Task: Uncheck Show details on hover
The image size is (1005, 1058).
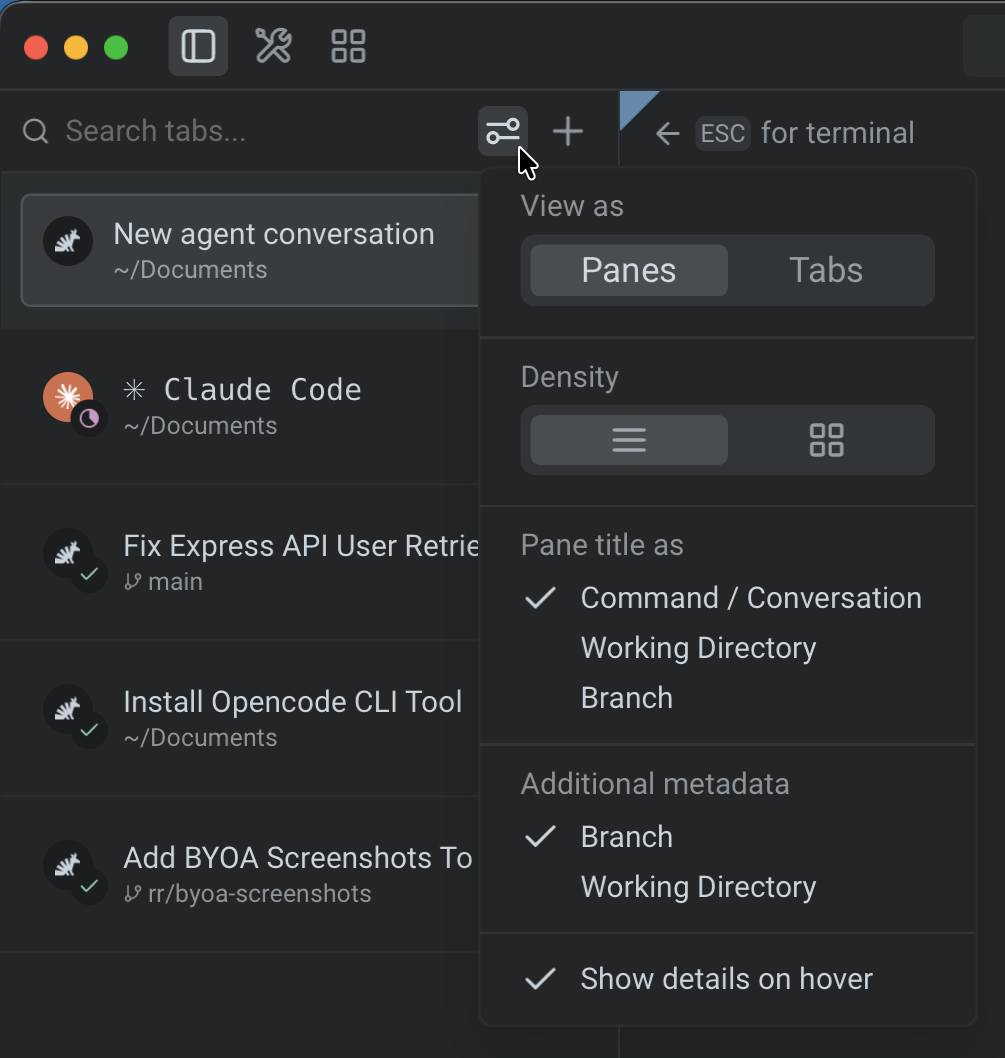Action: click(x=726, y=979)
